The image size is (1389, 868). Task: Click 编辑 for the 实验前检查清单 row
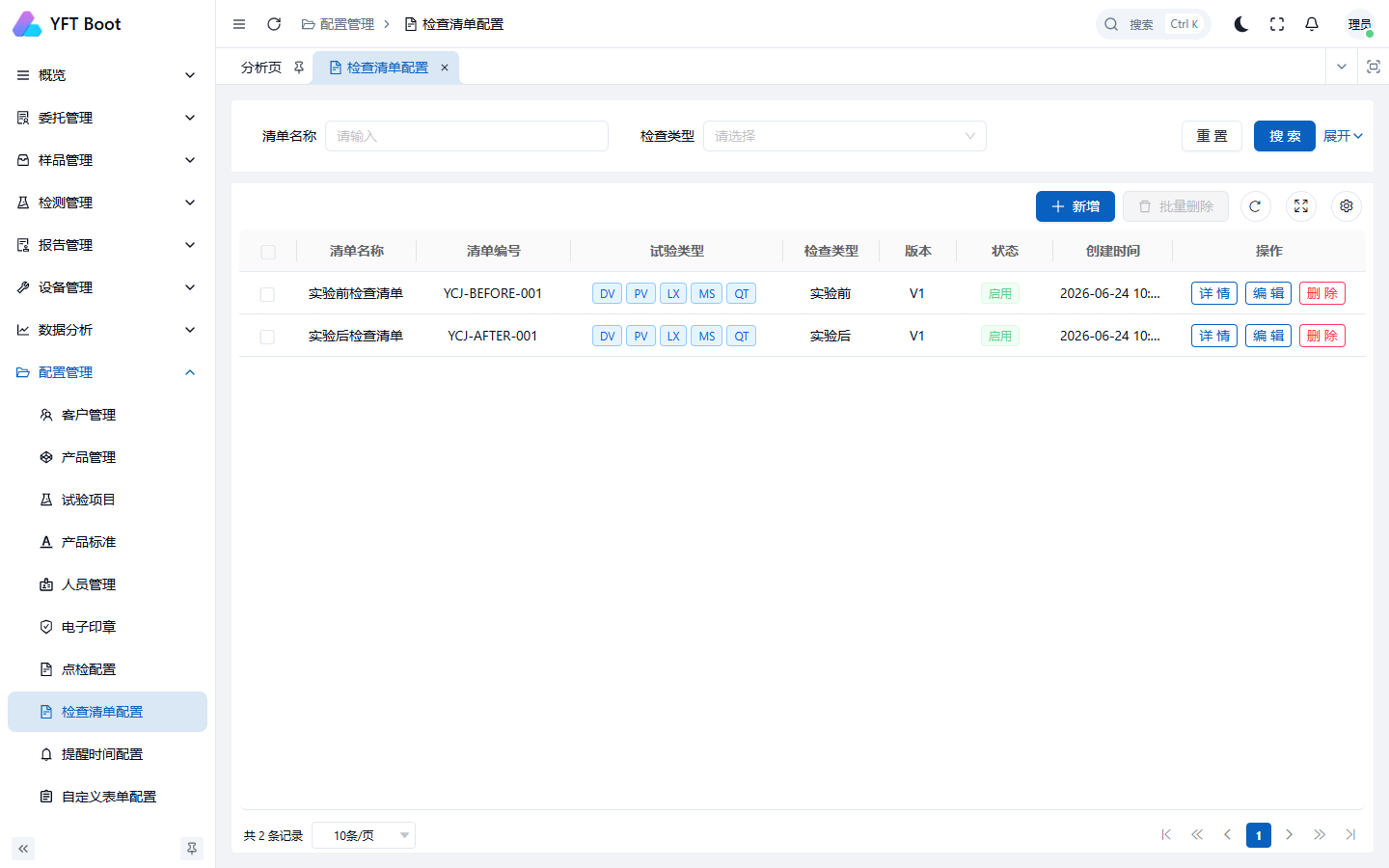click(x=1268, y=293)
